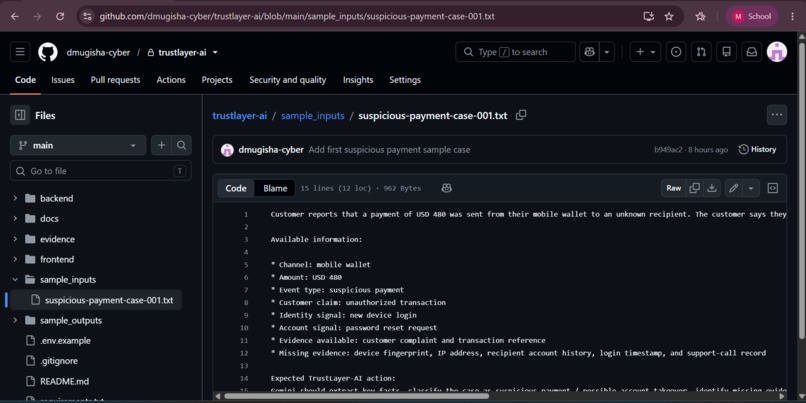Select Blame view toggle
Image resolution: width=806 pixels, height=403 pixels.
[x=275, y=188]
